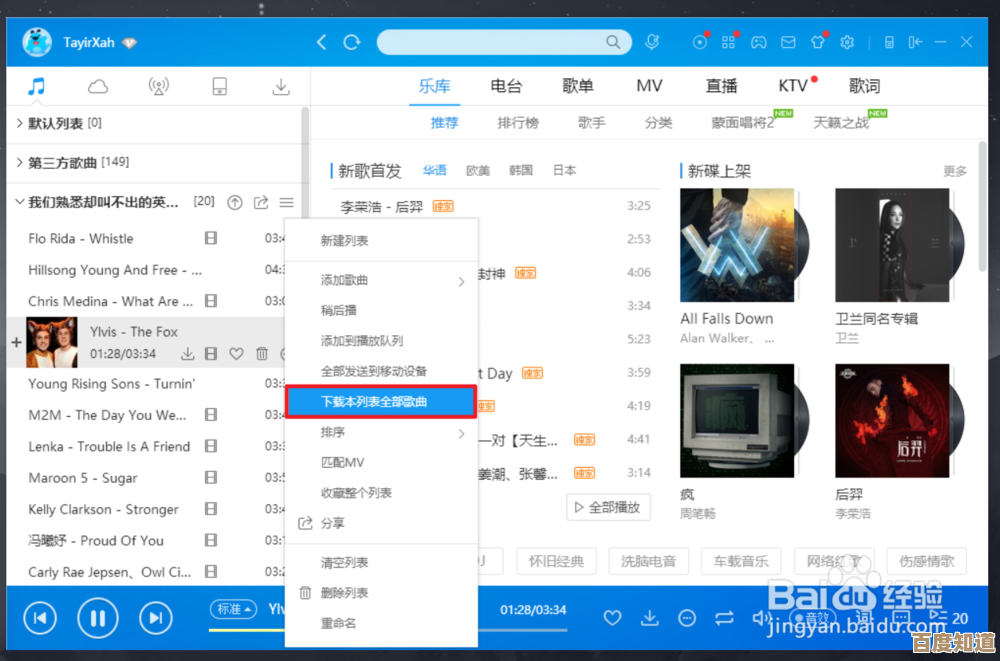Like Ylvis - The Fox with heart icon
This screenshot has width=1000, height=661.
click(x=236, y=354)
